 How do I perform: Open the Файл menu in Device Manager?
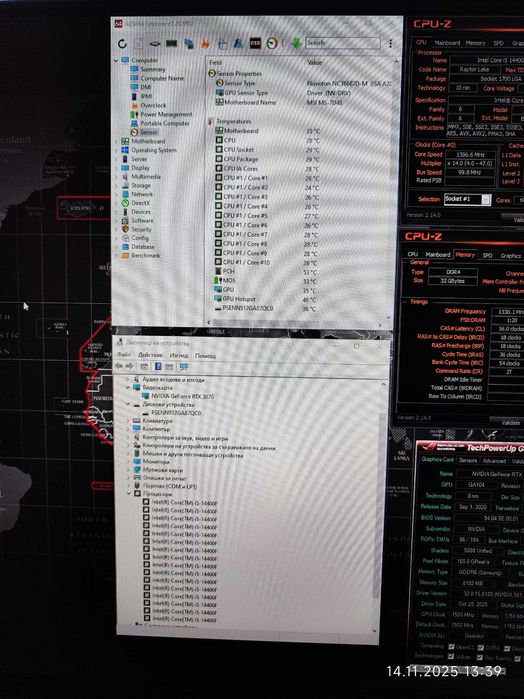click(124, 355)
